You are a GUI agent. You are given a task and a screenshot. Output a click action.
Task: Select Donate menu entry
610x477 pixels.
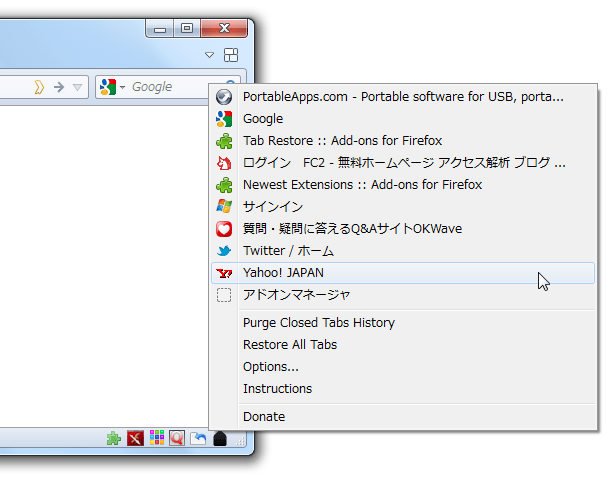click(403, 417)
